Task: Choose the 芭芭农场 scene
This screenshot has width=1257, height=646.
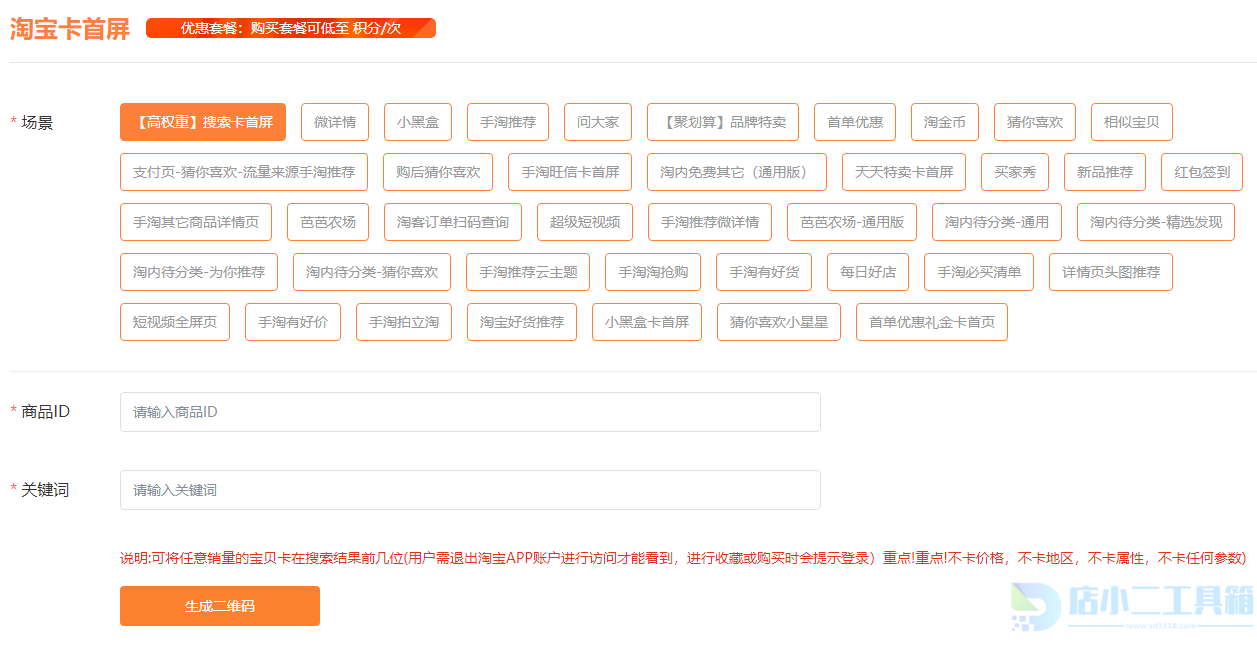Action: click(x=328, y=222)
